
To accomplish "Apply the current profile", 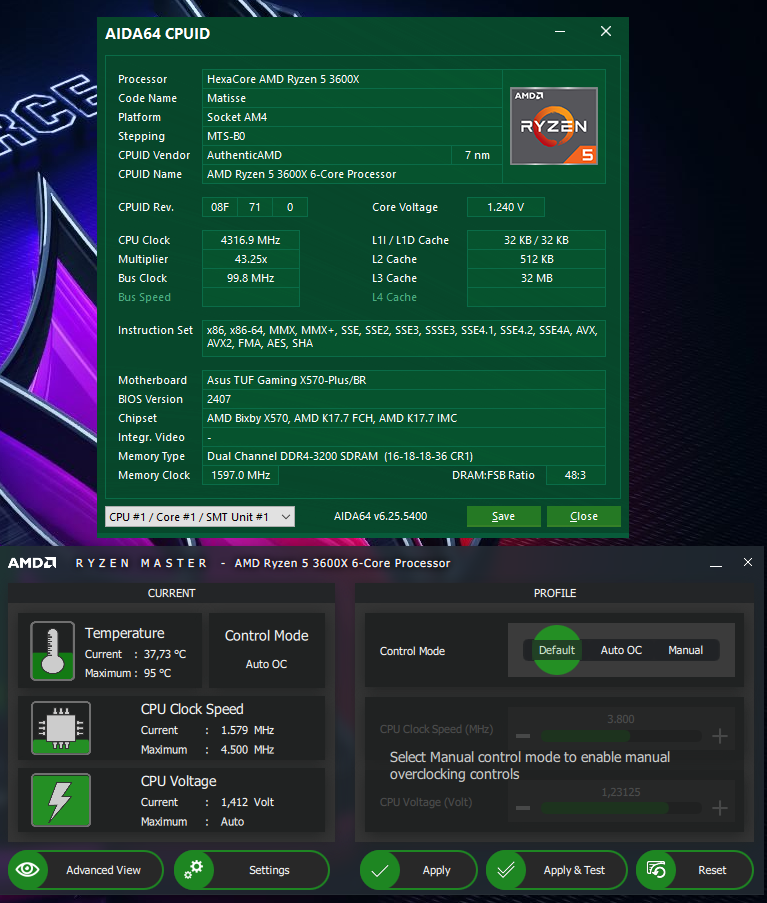I will click(x=419, y=870).
